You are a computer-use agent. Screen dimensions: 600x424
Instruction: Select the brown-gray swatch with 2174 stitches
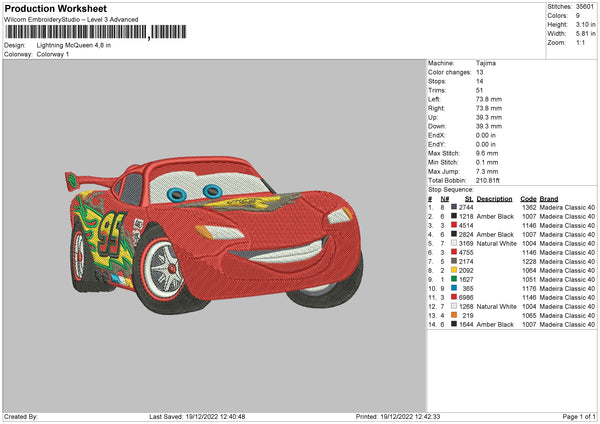tap(455, 261)
